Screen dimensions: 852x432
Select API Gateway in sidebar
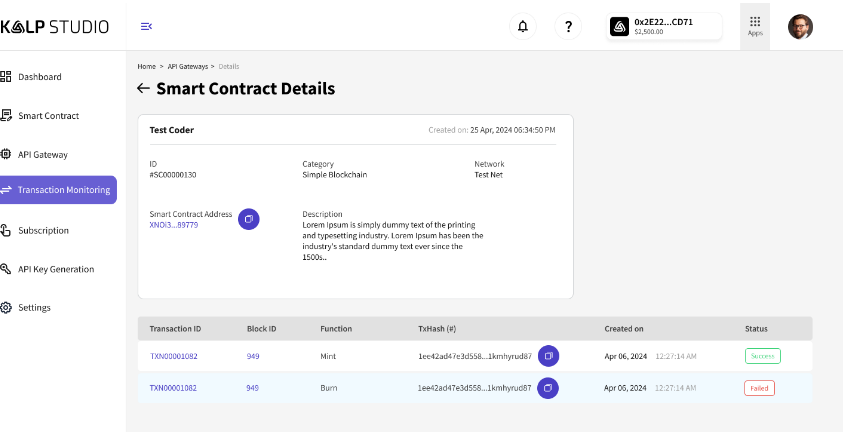42,154
